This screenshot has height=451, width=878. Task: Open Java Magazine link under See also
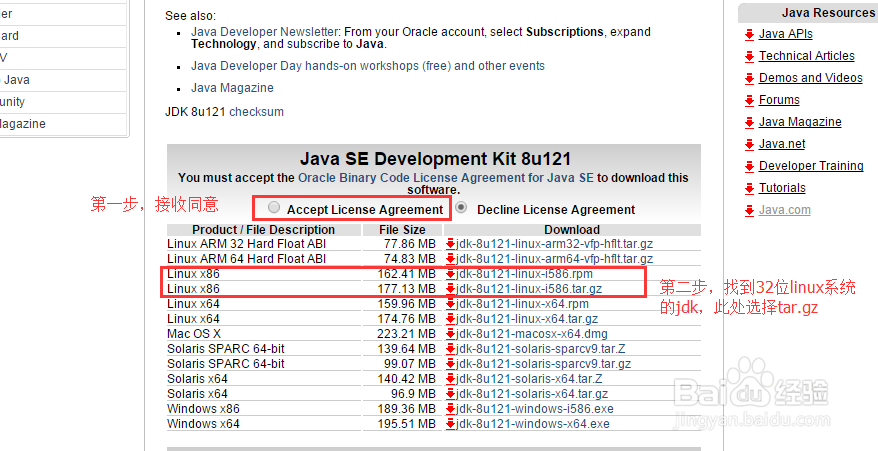coord(232,88)
